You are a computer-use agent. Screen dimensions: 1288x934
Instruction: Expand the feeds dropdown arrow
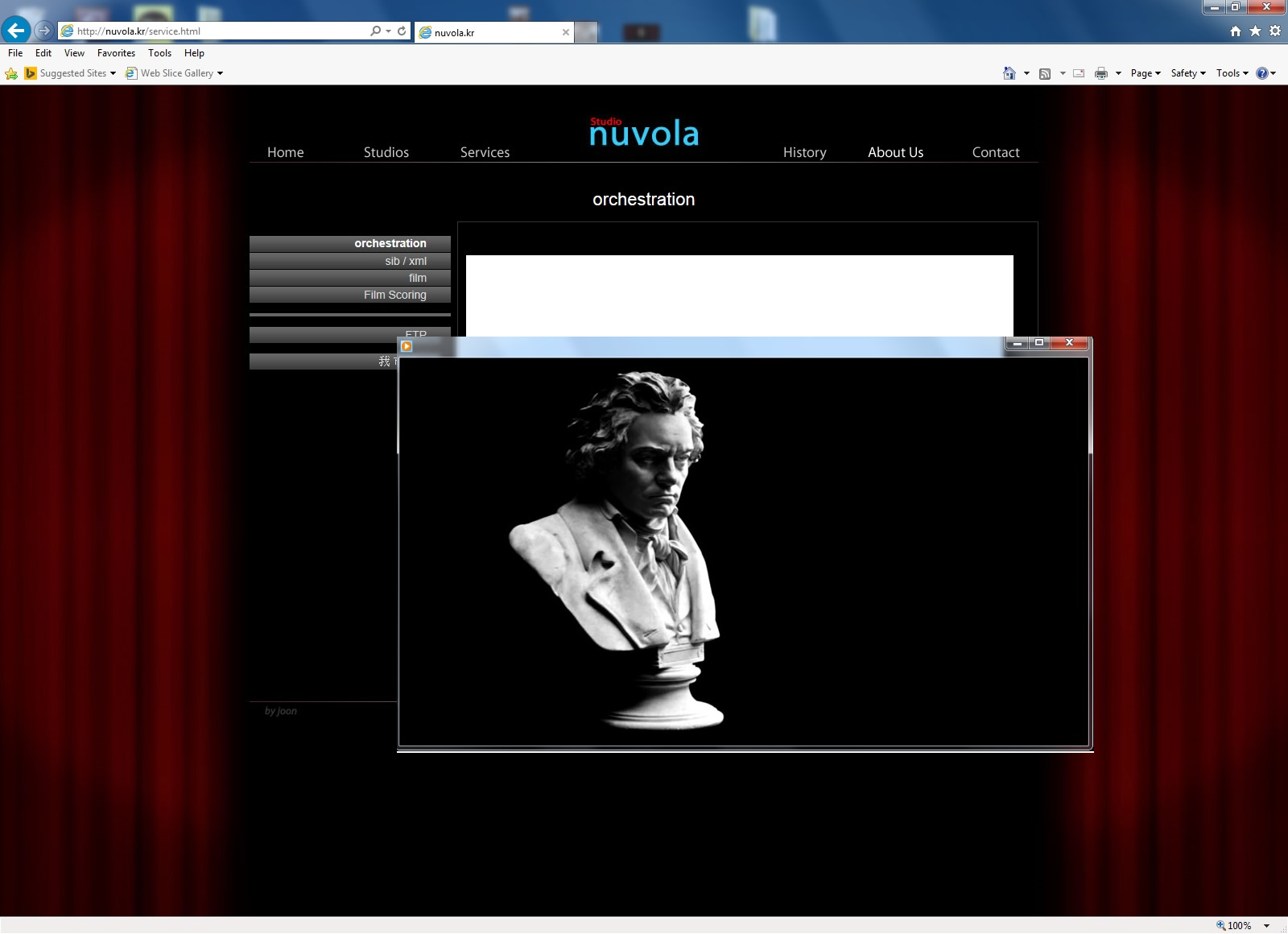pyautogui.click(x=1063, y=73)
